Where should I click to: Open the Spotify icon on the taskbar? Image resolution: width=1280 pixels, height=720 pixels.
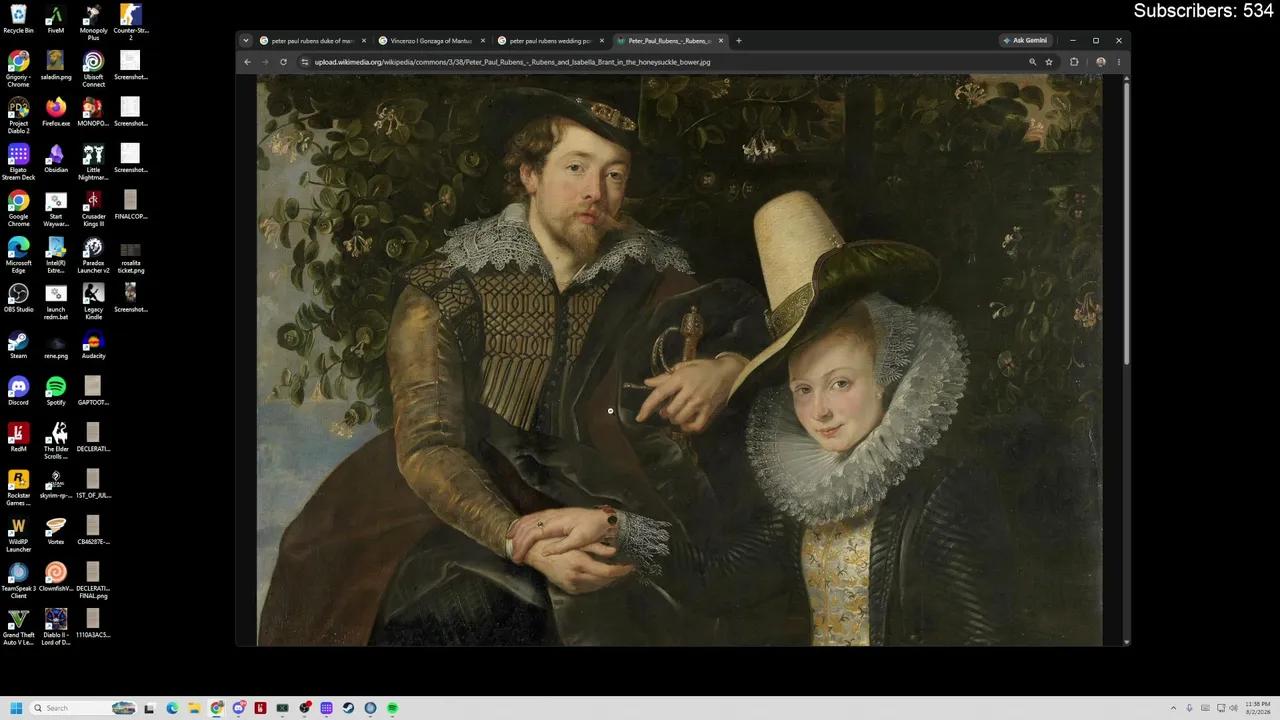392,708
